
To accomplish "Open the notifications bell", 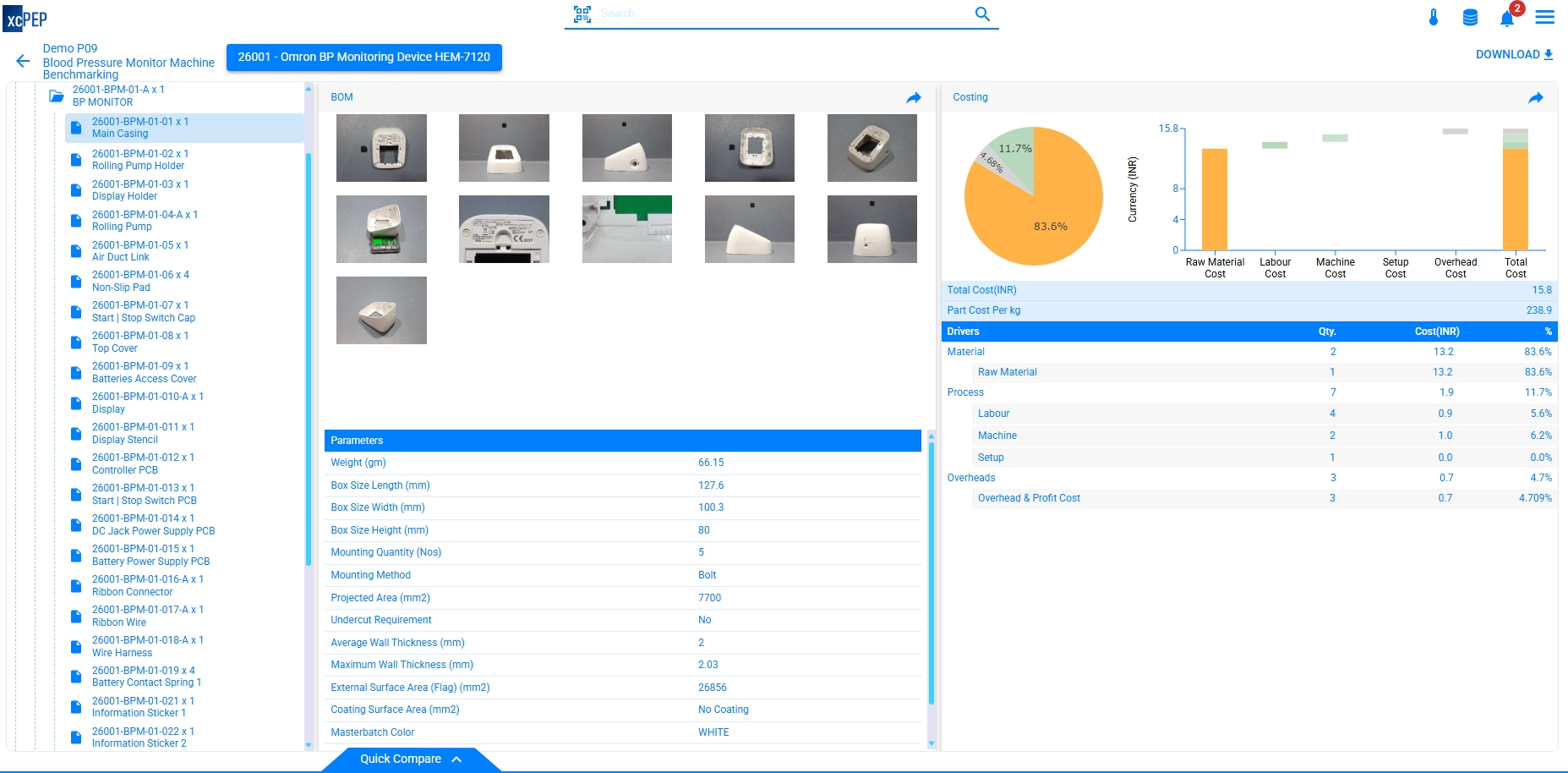I will tap(1507, 18).
